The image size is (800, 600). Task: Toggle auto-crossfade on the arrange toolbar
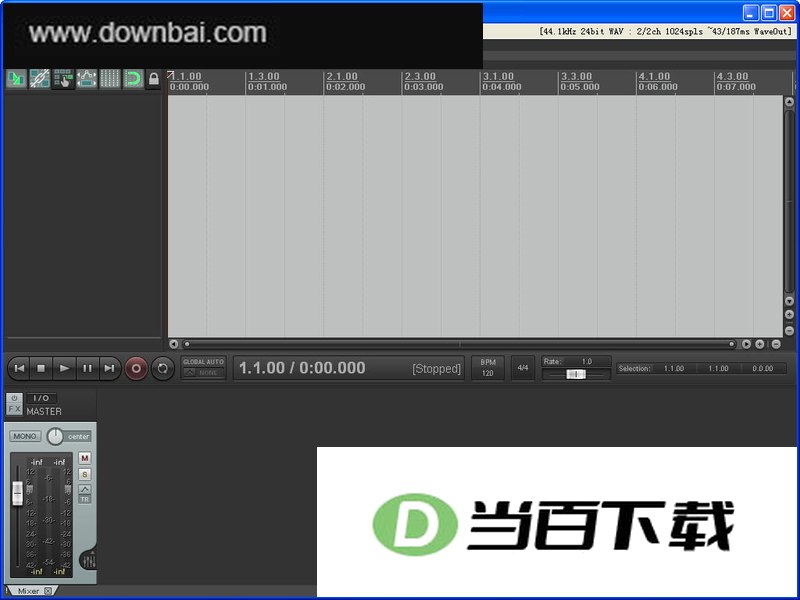click(x=16, y=79)
